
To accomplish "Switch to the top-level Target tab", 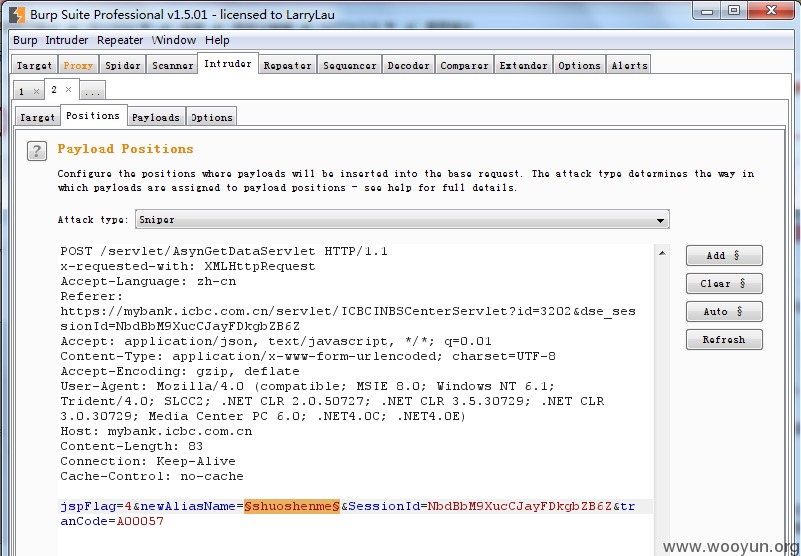I will point(34,65).
